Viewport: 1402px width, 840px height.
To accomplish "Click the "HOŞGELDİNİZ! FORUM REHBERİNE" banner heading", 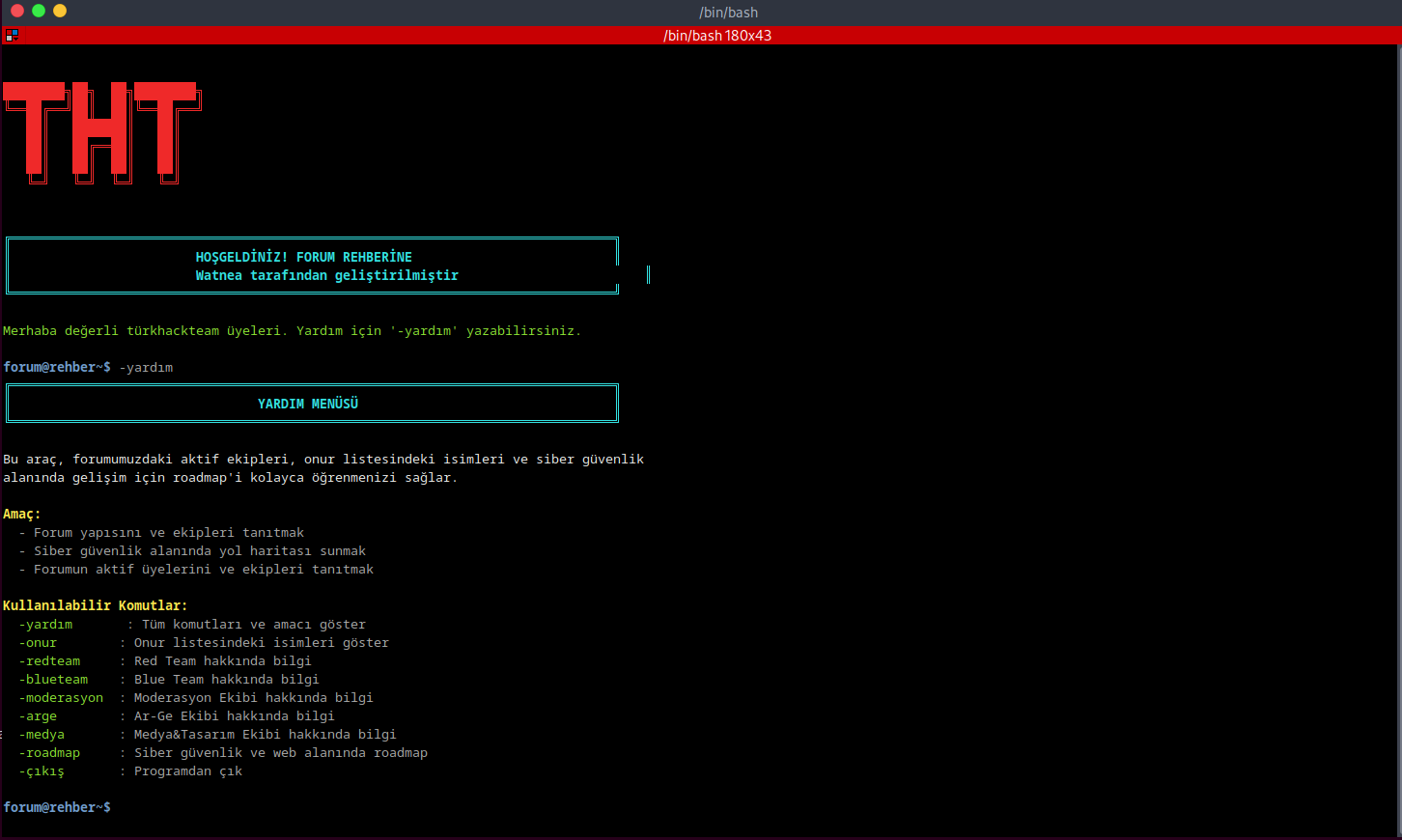I will [x=304, y=257].
